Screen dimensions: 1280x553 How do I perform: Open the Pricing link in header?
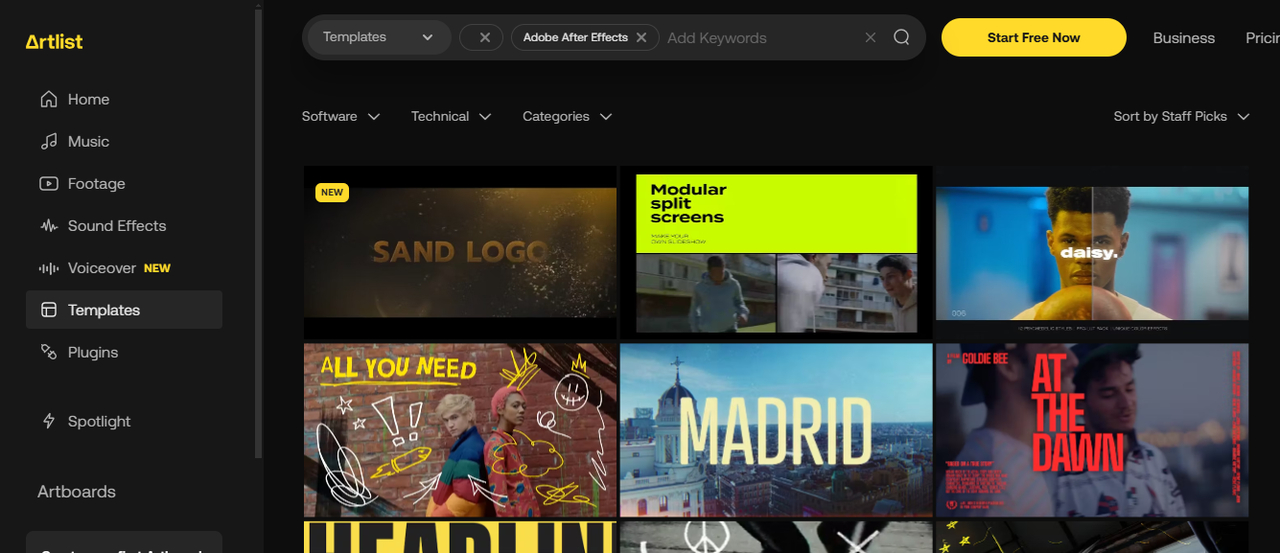point(1263,37)
